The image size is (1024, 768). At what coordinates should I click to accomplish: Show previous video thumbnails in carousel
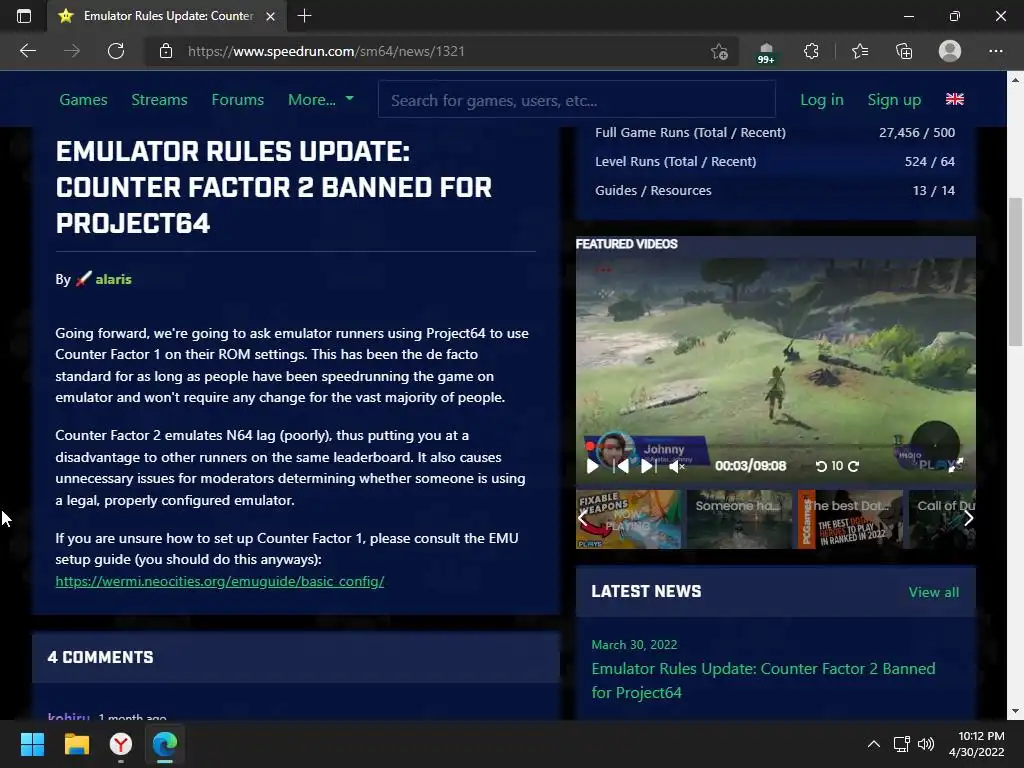583,519
